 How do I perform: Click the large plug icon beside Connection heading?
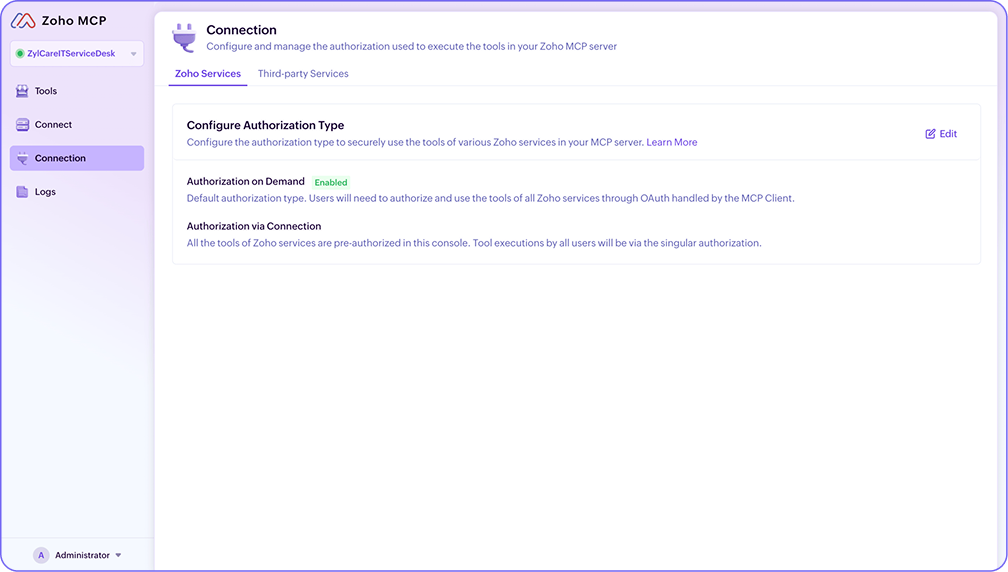pyautogui.click(x=184, y=38)
